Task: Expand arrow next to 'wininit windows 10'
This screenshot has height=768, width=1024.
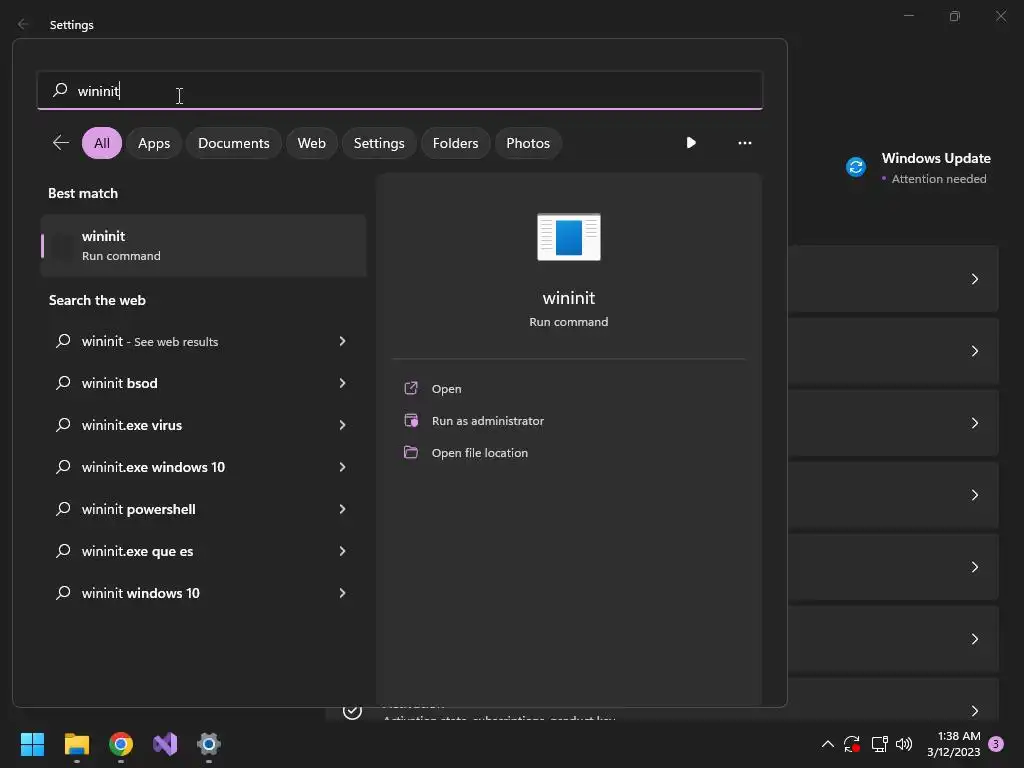Action: 342,593
